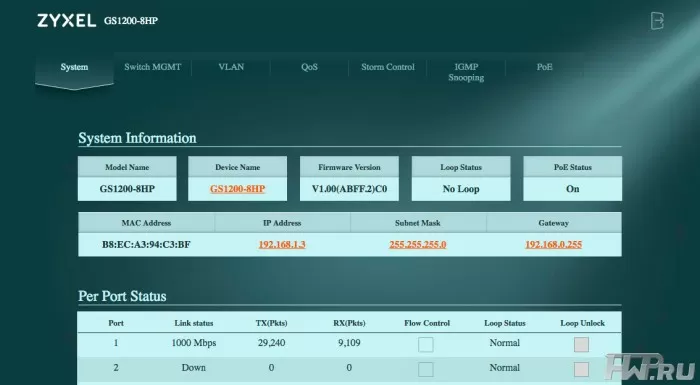Image resolution: width=700 pixels, height=385 pixels.
Task: Open the IGMP Snooping tab
Action: coord(466,72)
